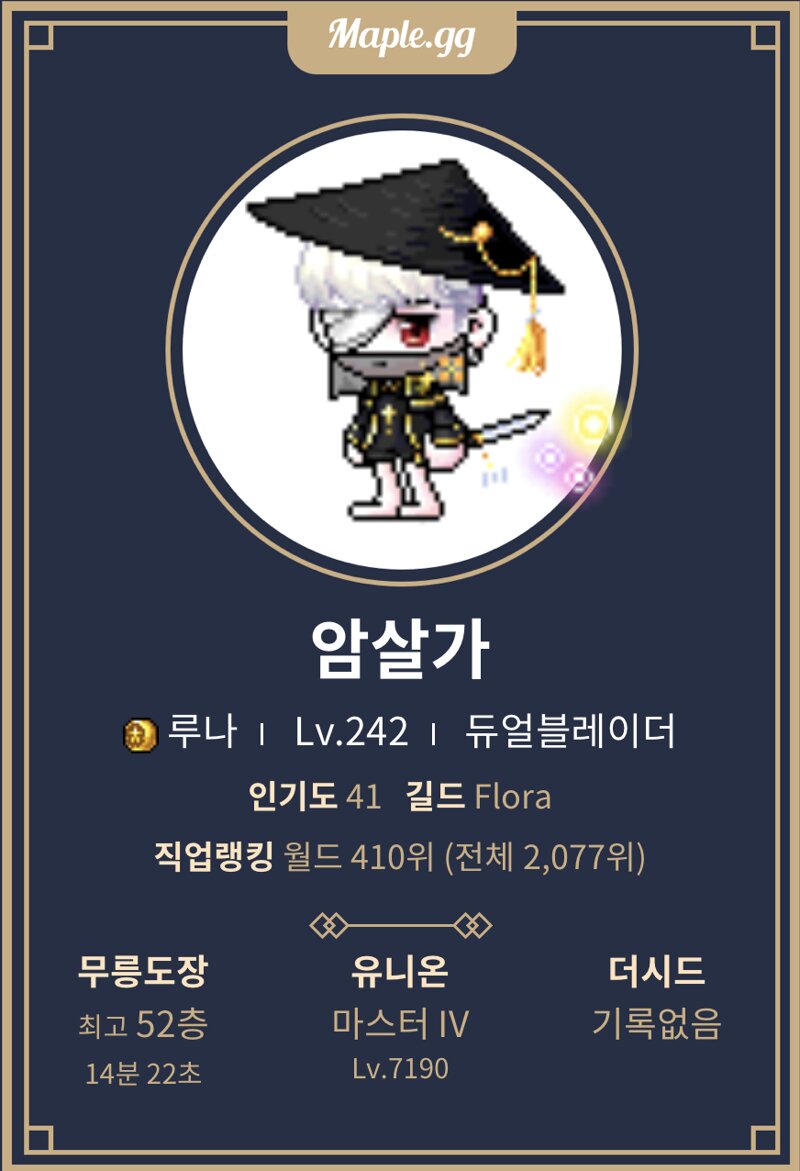
Task: Open the Flora guild link
Action: tap(513, 797)
